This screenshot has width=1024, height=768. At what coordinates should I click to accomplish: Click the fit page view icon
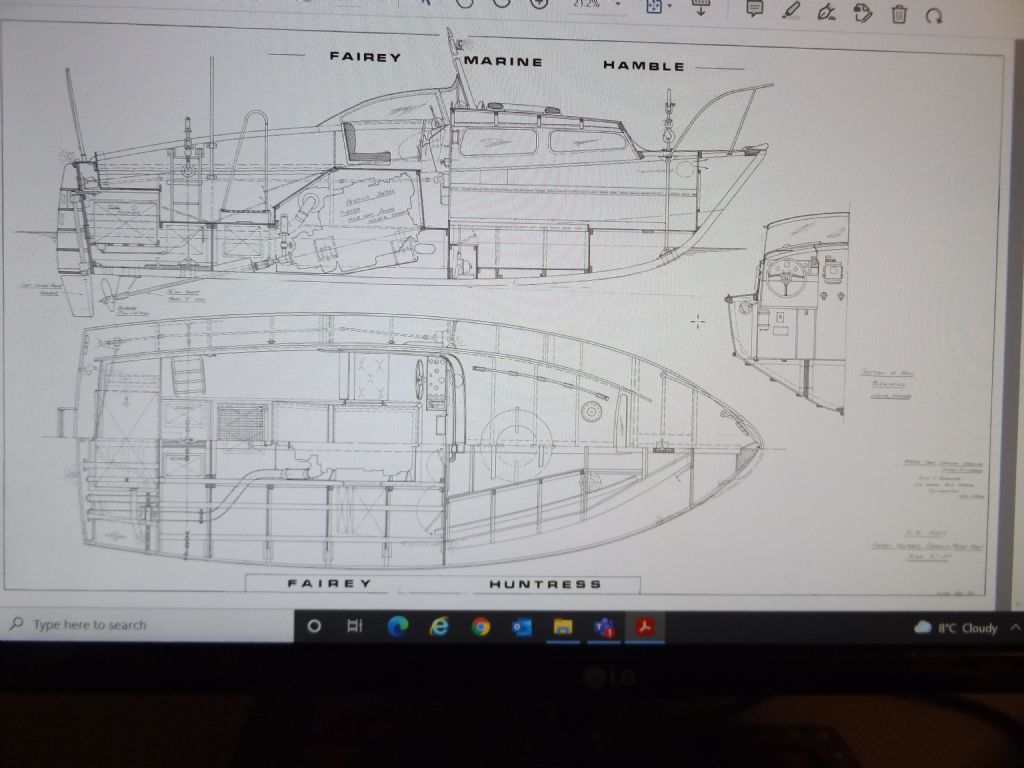point(654,7)
